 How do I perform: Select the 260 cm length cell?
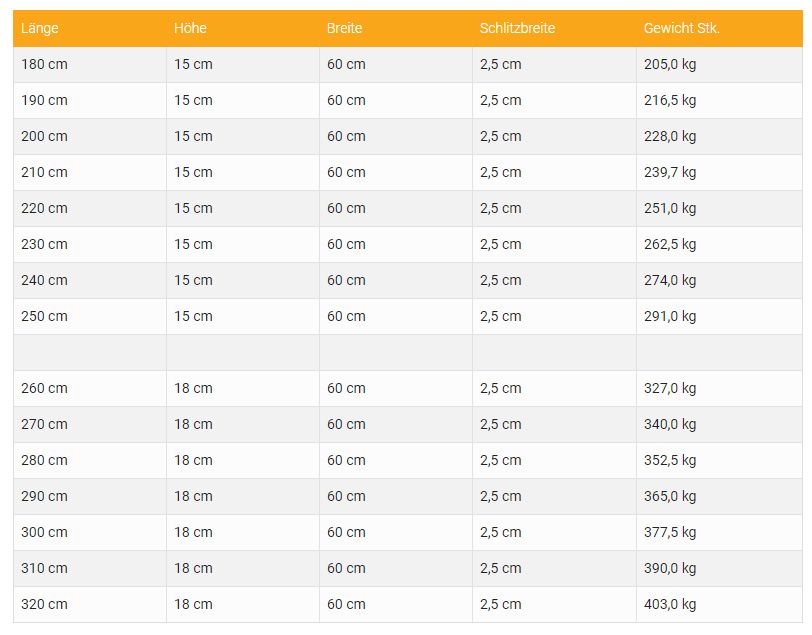90,388
